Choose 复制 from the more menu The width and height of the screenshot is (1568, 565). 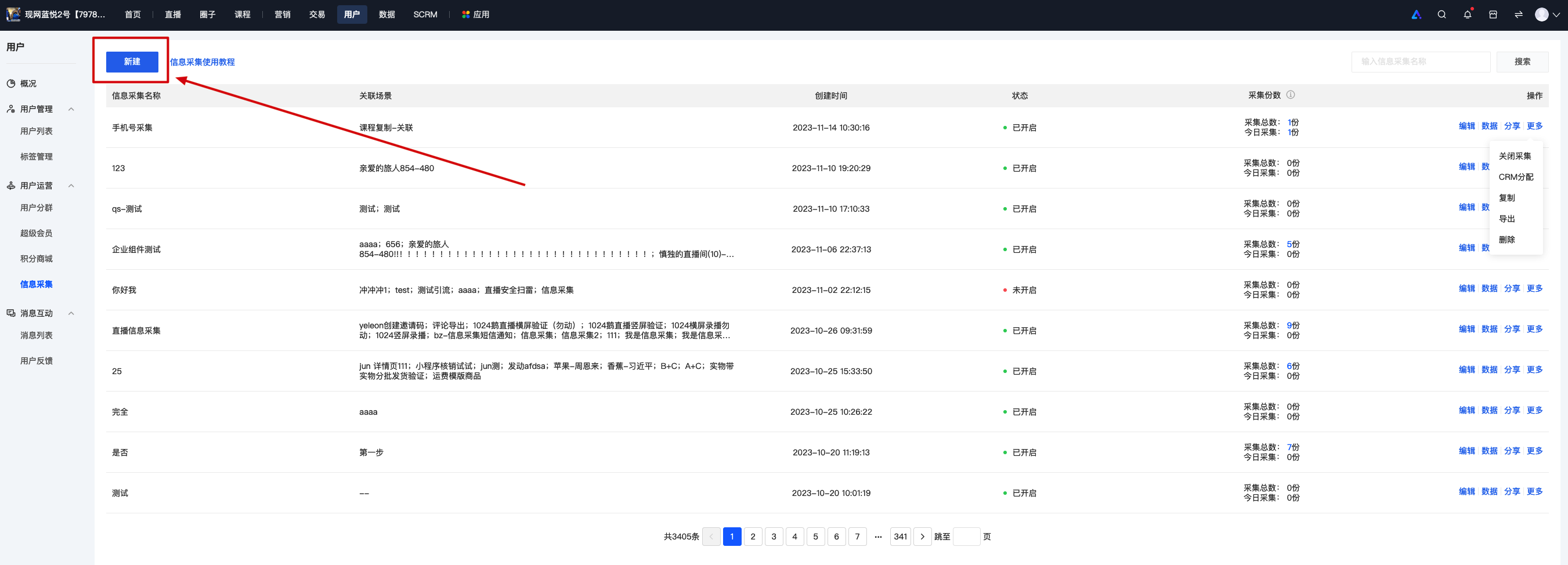tap(1506, 198)
